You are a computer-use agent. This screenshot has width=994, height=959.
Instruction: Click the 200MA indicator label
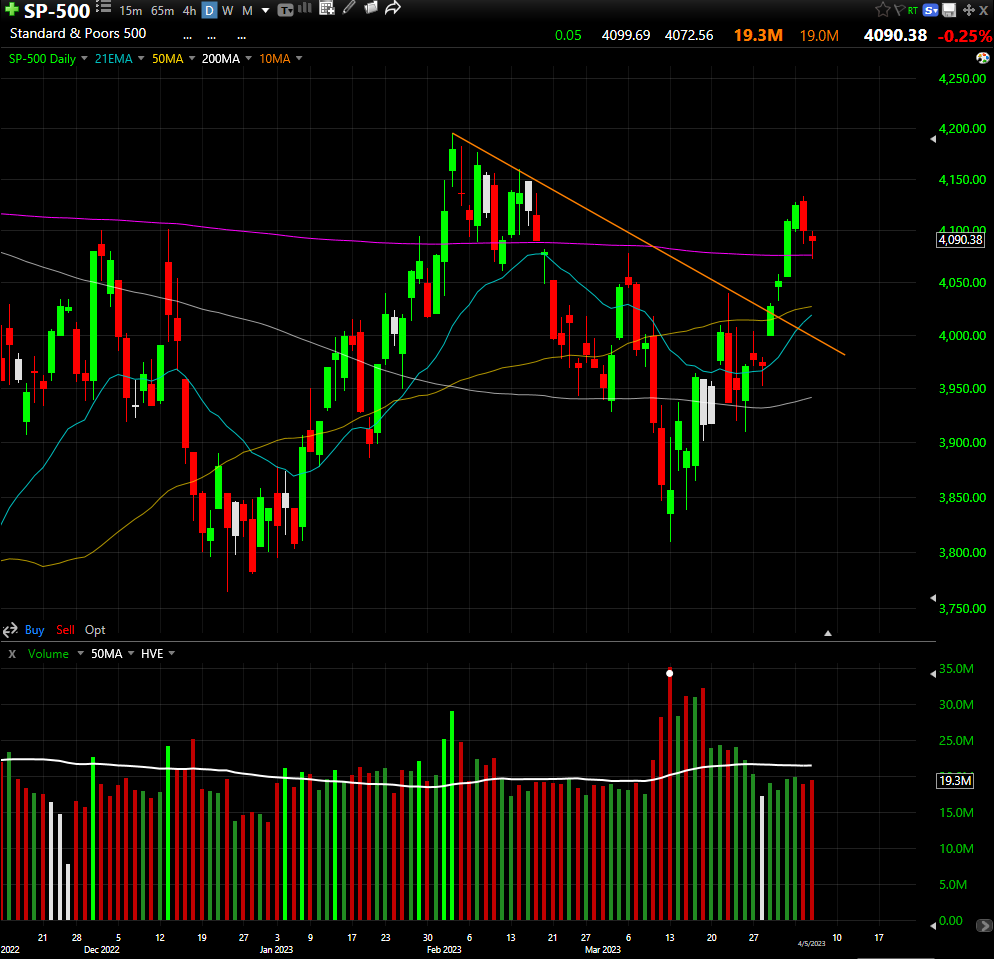221,59
